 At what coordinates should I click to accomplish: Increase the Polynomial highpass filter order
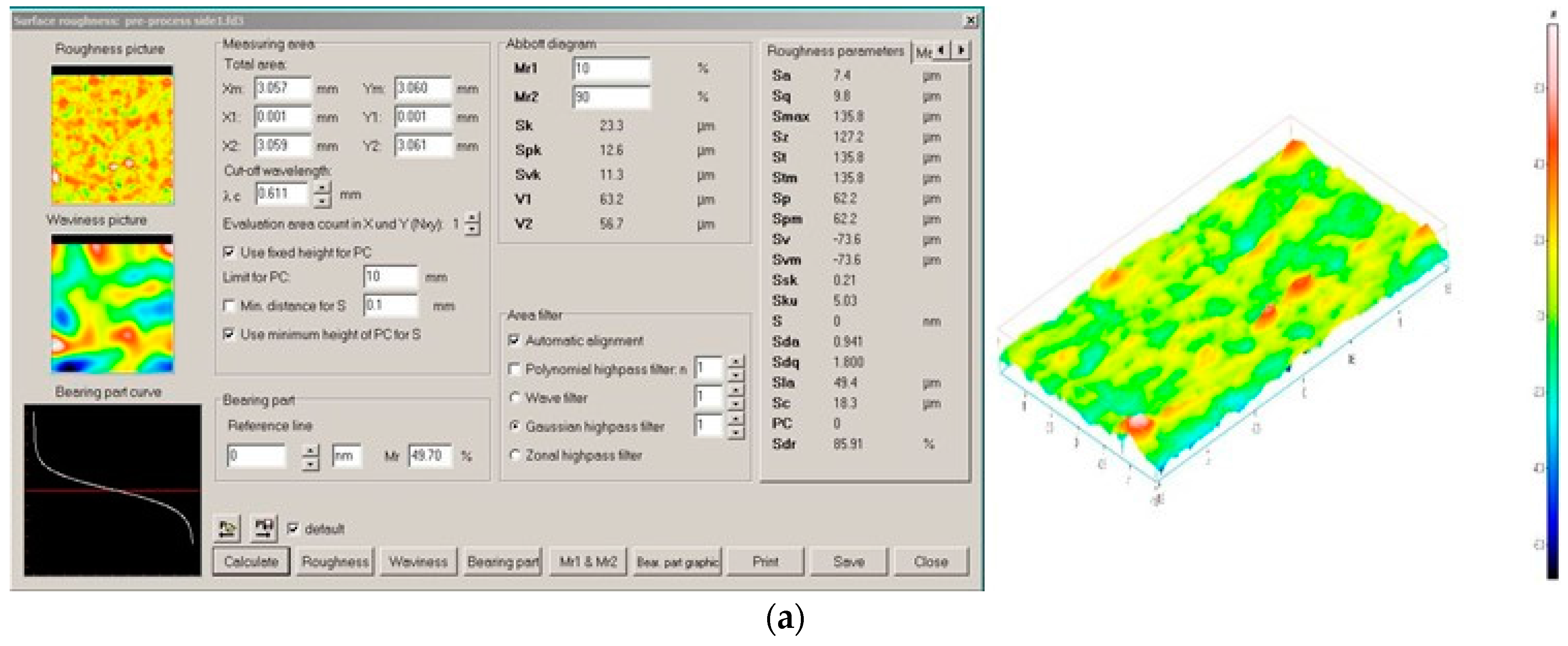click(x=735, y=361)
